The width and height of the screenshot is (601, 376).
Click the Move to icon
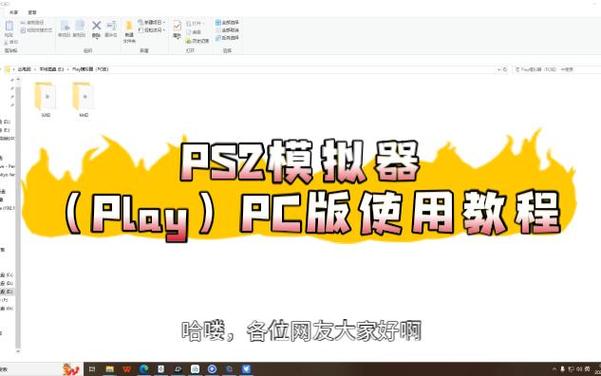click(x=64, y=26)
